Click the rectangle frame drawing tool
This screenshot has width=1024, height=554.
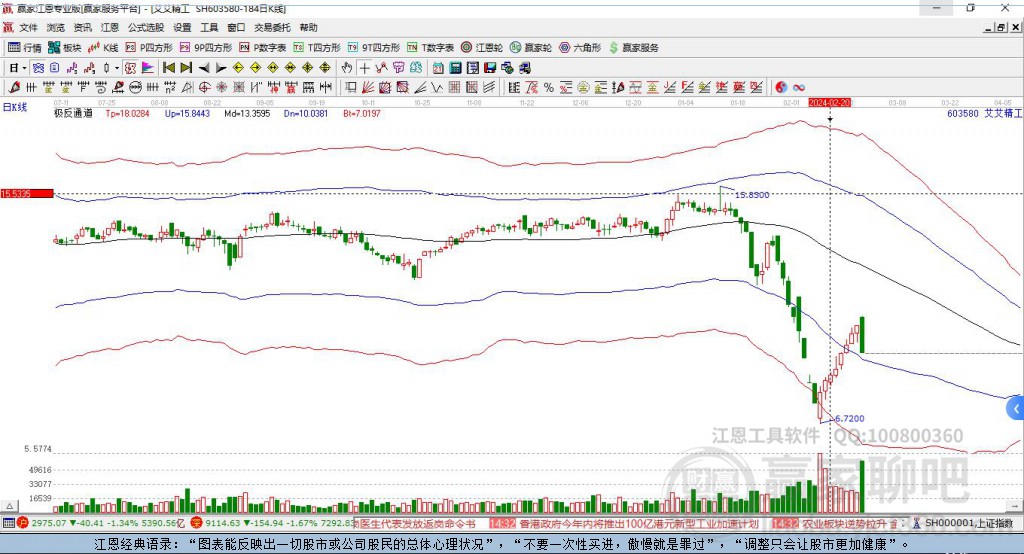(351, 88)
